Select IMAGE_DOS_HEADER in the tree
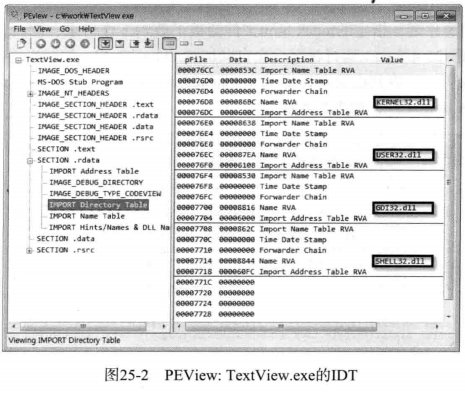The height and width of the screenshot is (402, 465). [73, 71]
